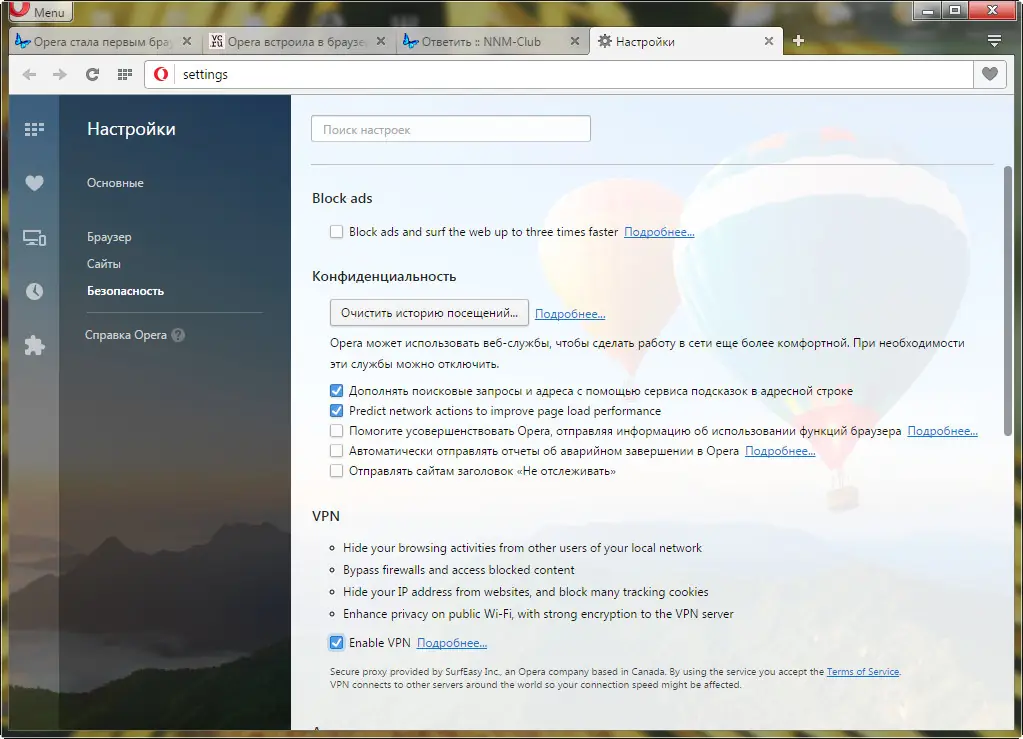Click the 'Поиск настроек' search field
Screen dimensions: 1023x739
click(x=451, y=129)
